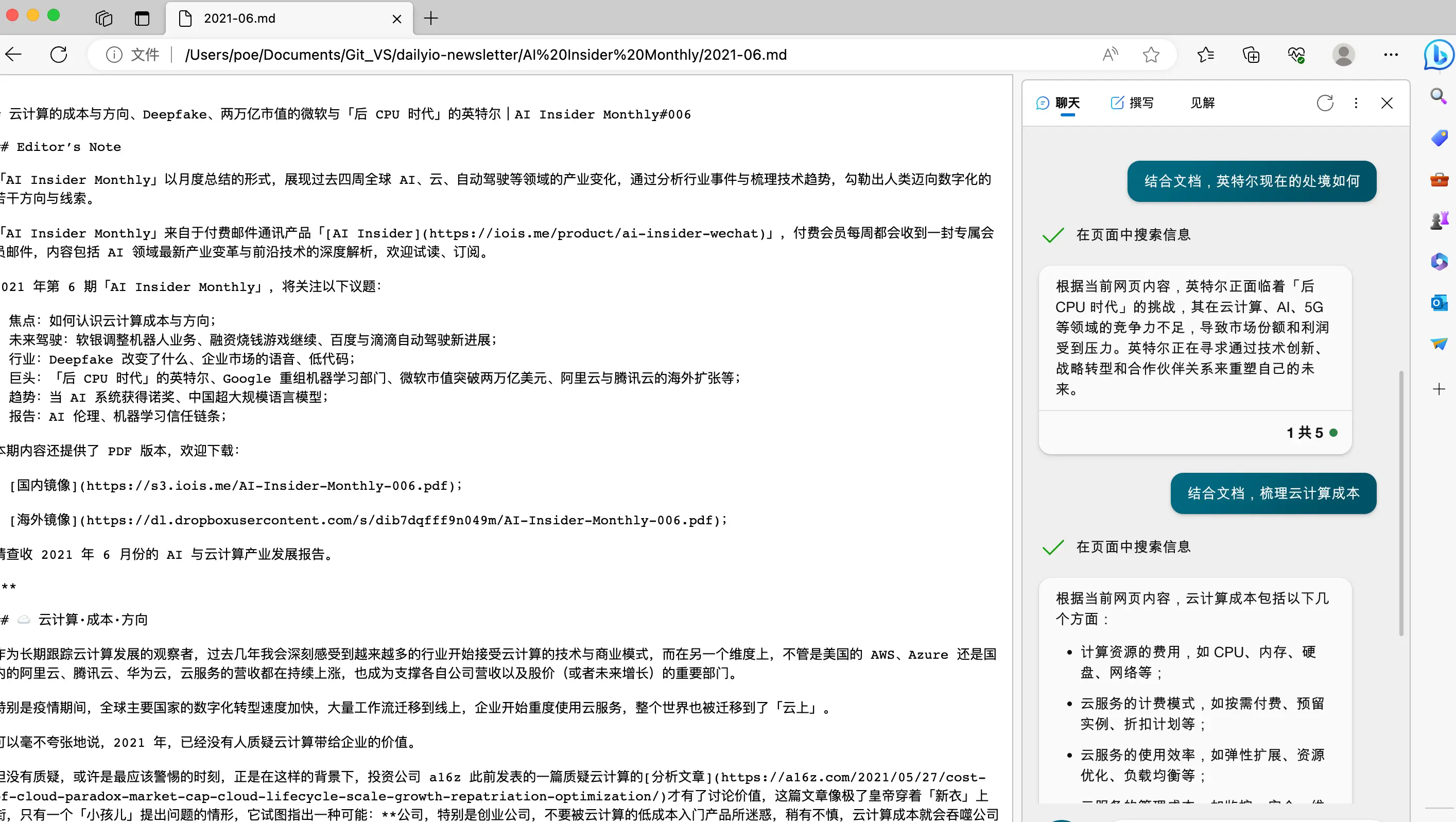Screen dimensions: 1456x822
Task: Click the address bar file path
Action: pyautogui.click(x=486, y=55)
